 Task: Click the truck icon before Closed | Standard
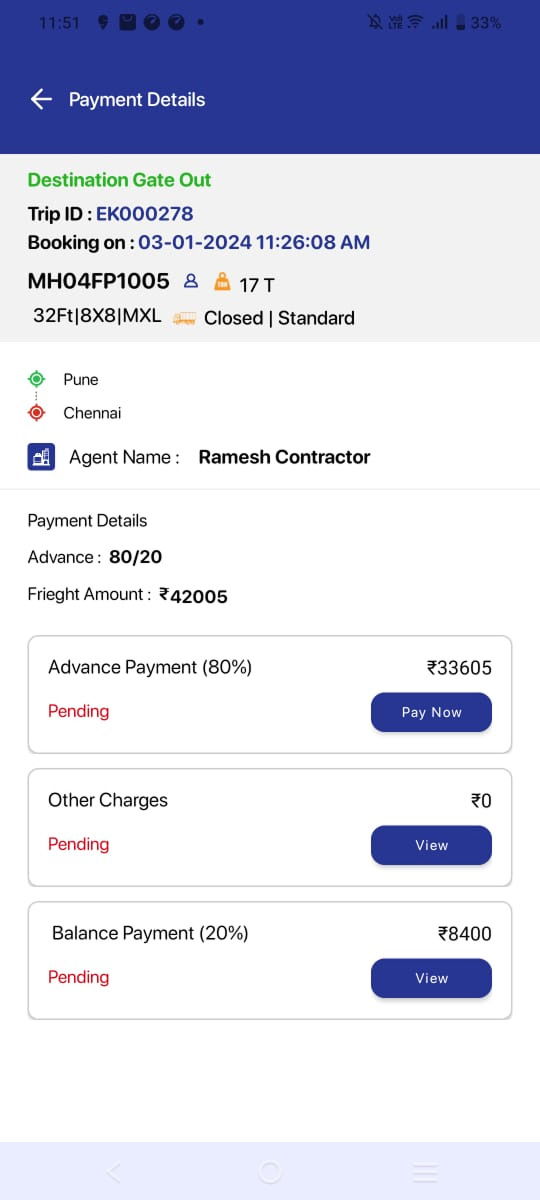[x=183, y=318]
